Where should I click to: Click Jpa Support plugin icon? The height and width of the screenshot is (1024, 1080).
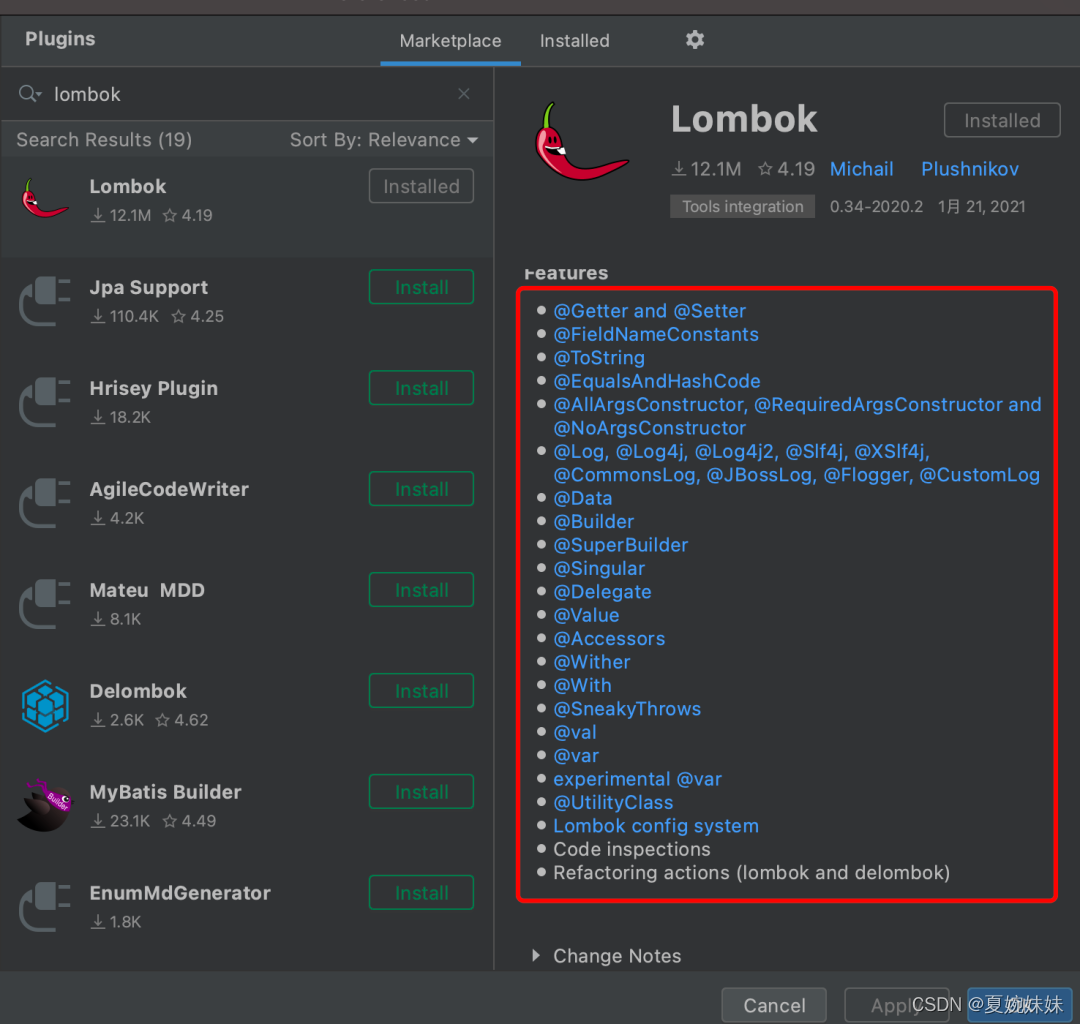click(x=45, y=300)
